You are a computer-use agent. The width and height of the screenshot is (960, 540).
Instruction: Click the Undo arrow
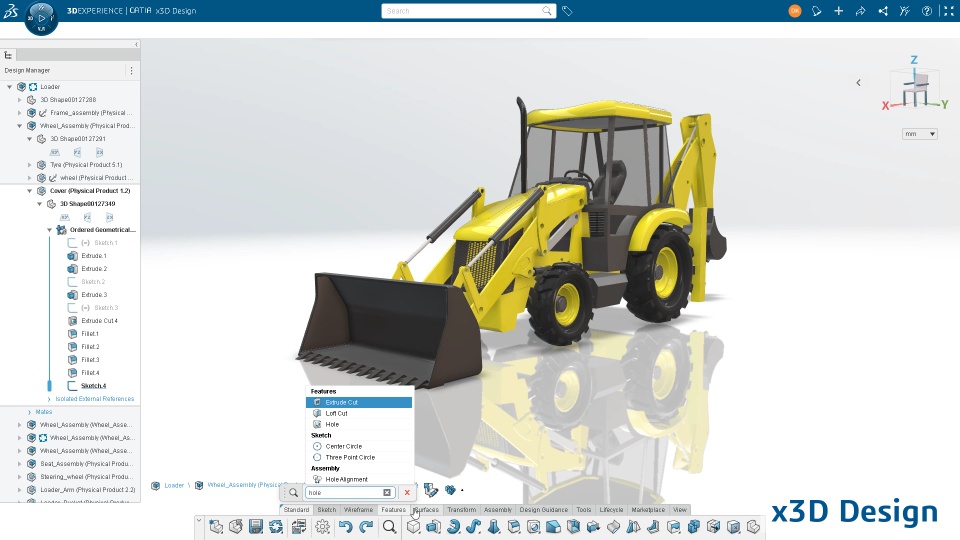345,527
